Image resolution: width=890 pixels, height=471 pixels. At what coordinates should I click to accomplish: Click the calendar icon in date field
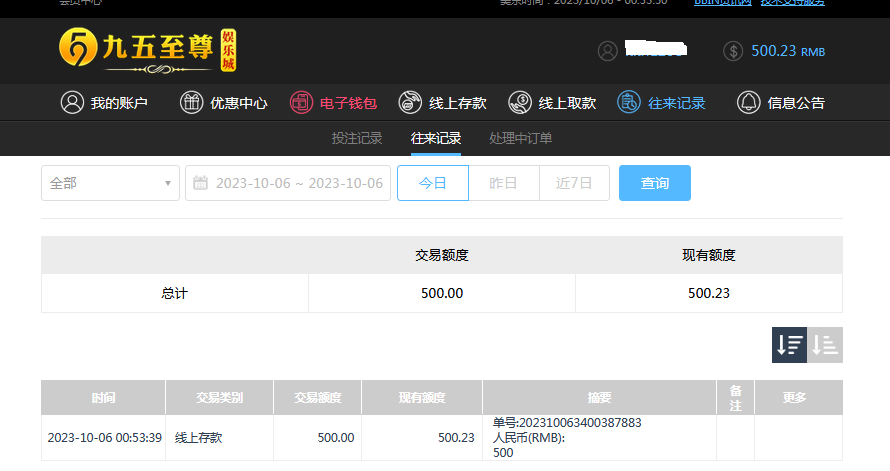pos(200,183)
